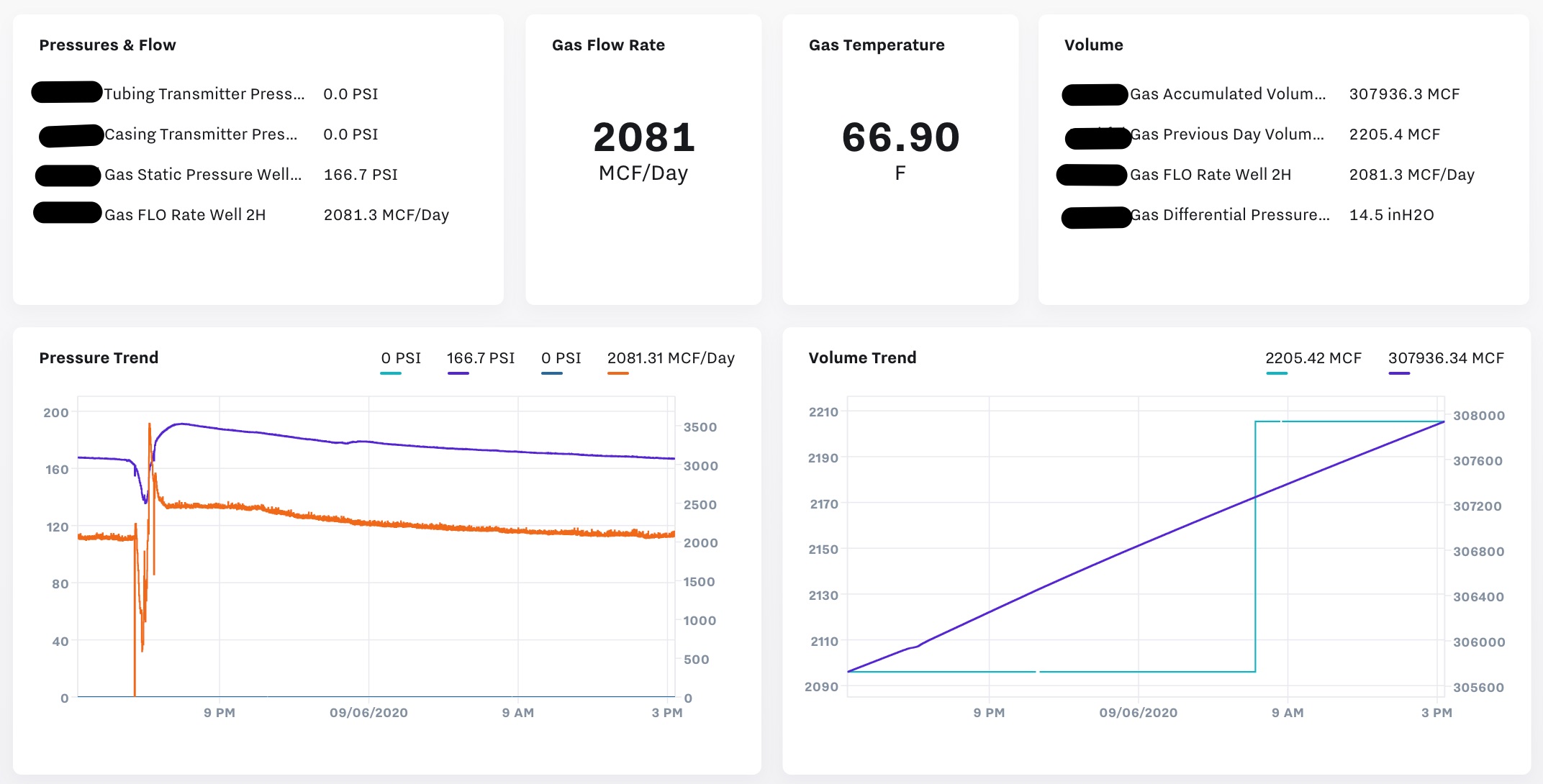
Task: Click the 9 AM axis label in Volume Trend
Action: pos(1288,713)
